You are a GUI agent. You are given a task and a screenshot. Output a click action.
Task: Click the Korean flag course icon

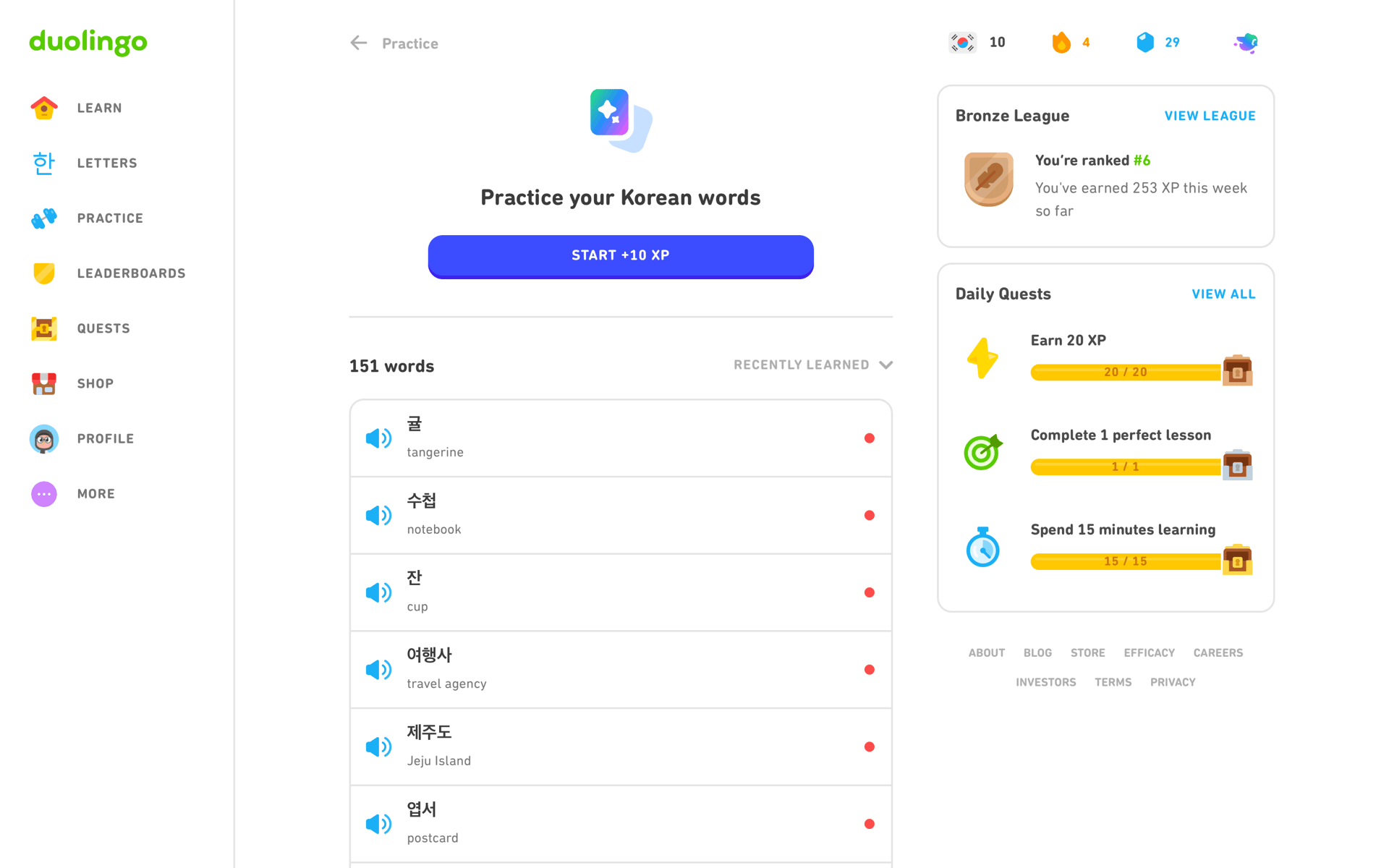[963, 43]
